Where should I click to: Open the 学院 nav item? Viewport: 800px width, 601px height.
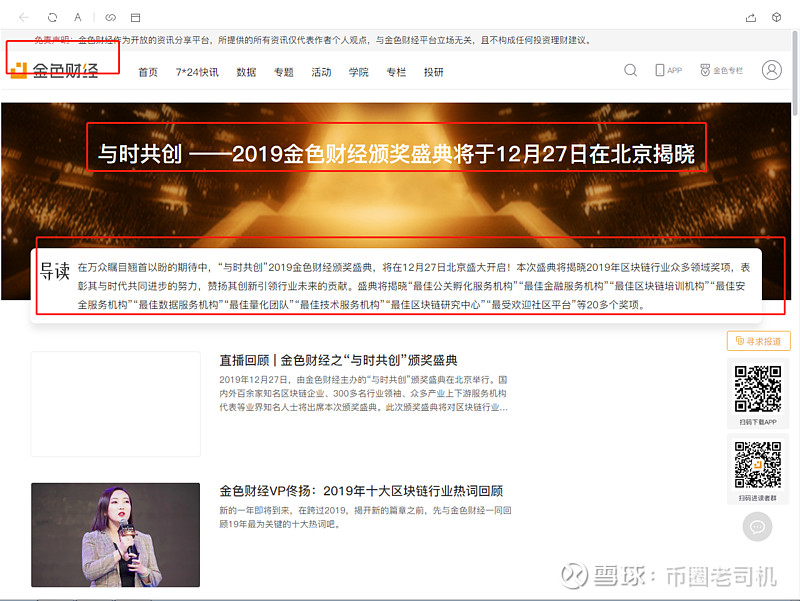click(359, 72)
